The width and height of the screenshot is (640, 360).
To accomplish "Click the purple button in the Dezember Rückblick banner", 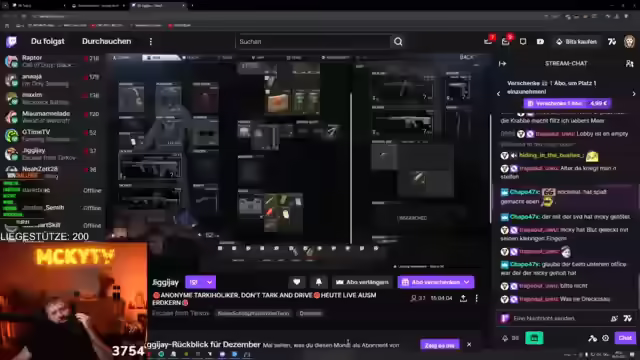I will click(440, 345).
